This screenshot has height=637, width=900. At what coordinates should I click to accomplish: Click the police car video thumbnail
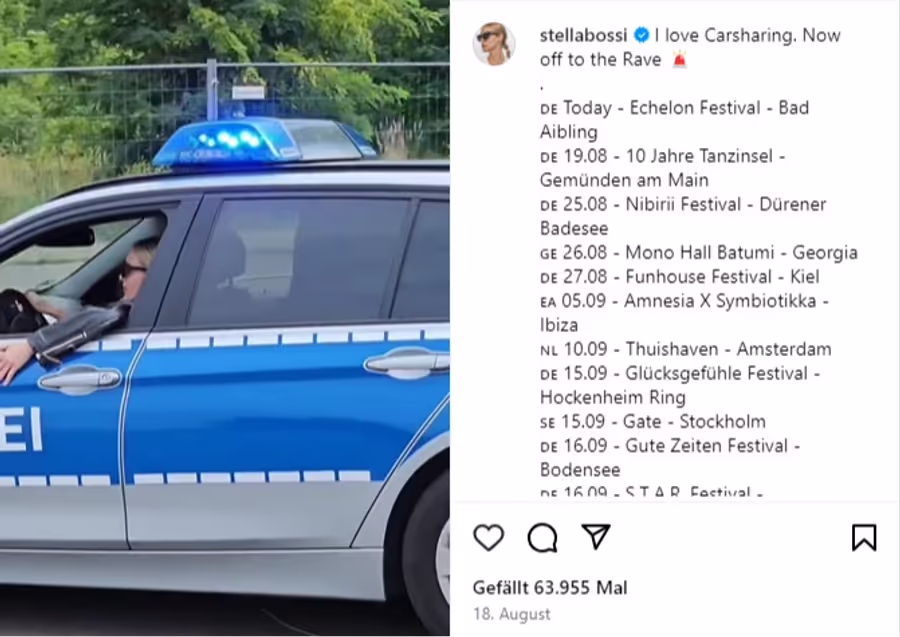(224, 318)
